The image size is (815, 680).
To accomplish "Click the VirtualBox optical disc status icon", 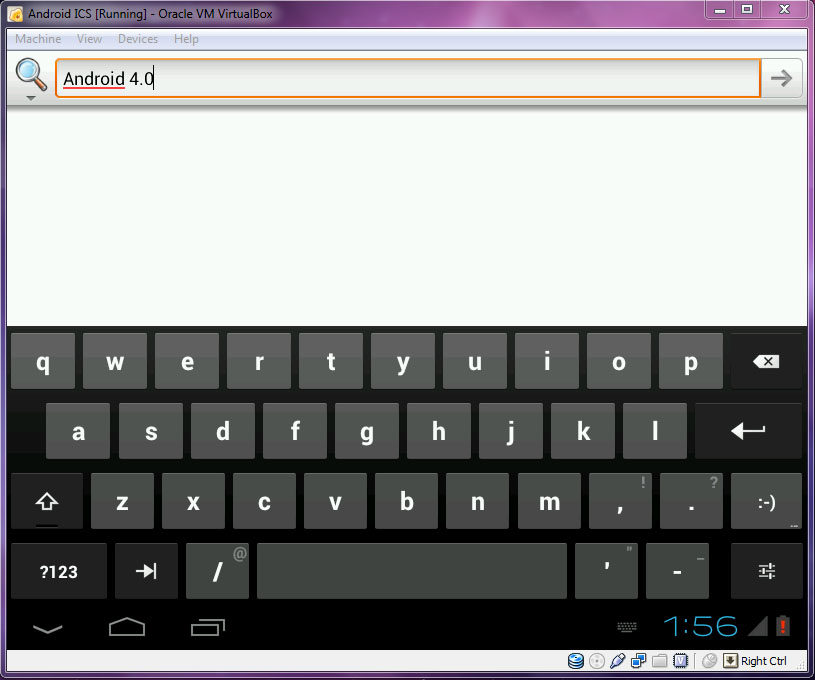I will 597,661.
